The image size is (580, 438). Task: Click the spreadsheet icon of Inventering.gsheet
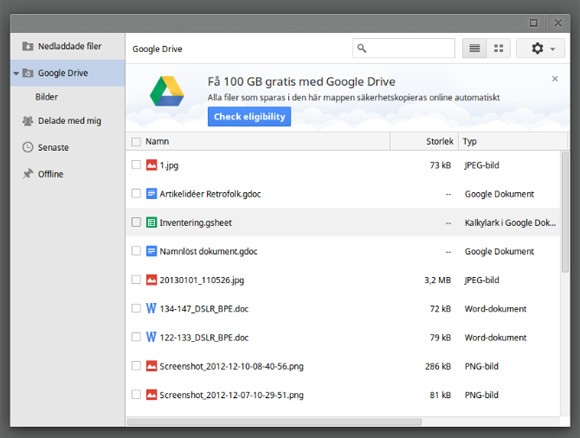pyautogui.click(x=151, y=222)
